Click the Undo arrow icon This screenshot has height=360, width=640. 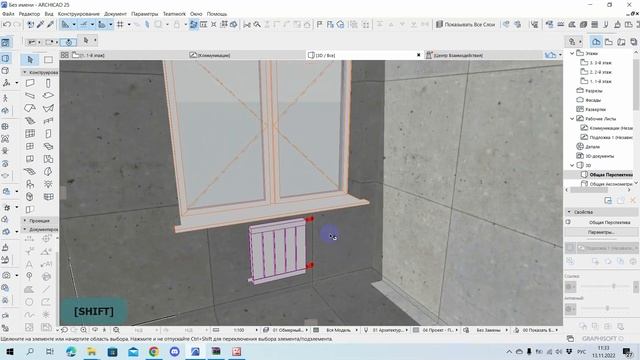7,24
